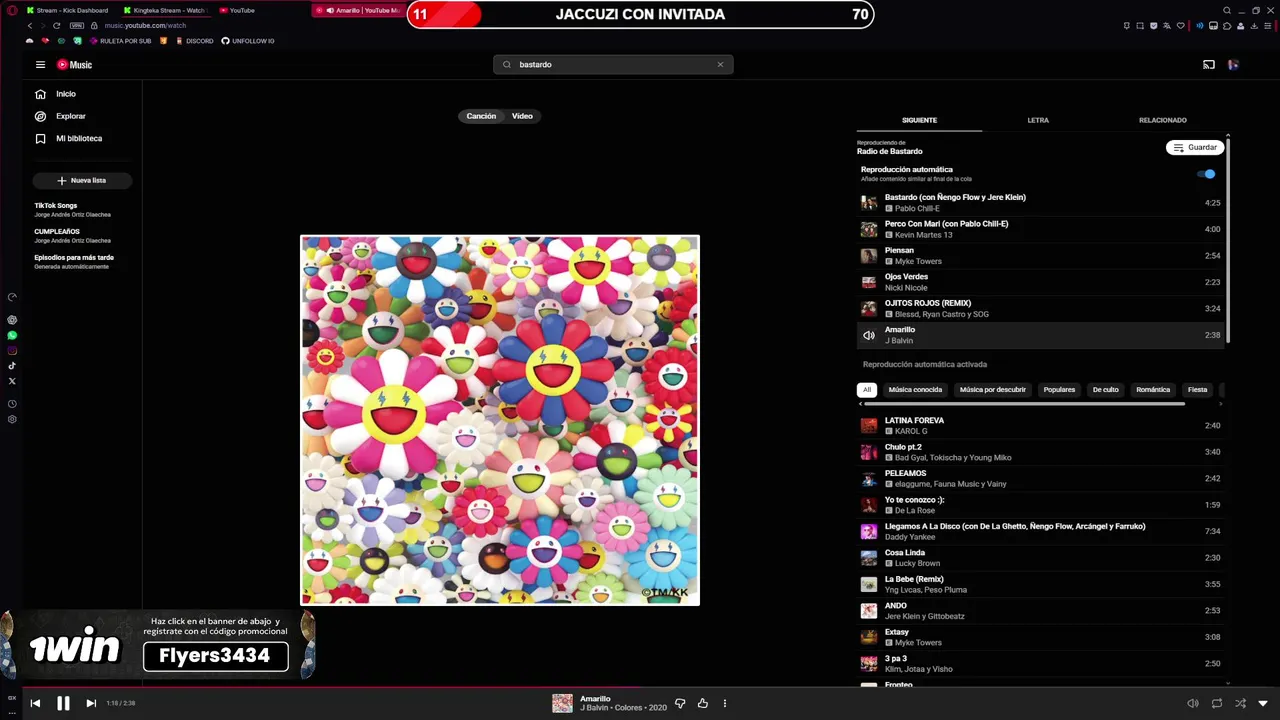Click the player volume icon
This screenshot has width=1280, height=720.
coord(1192,703)
